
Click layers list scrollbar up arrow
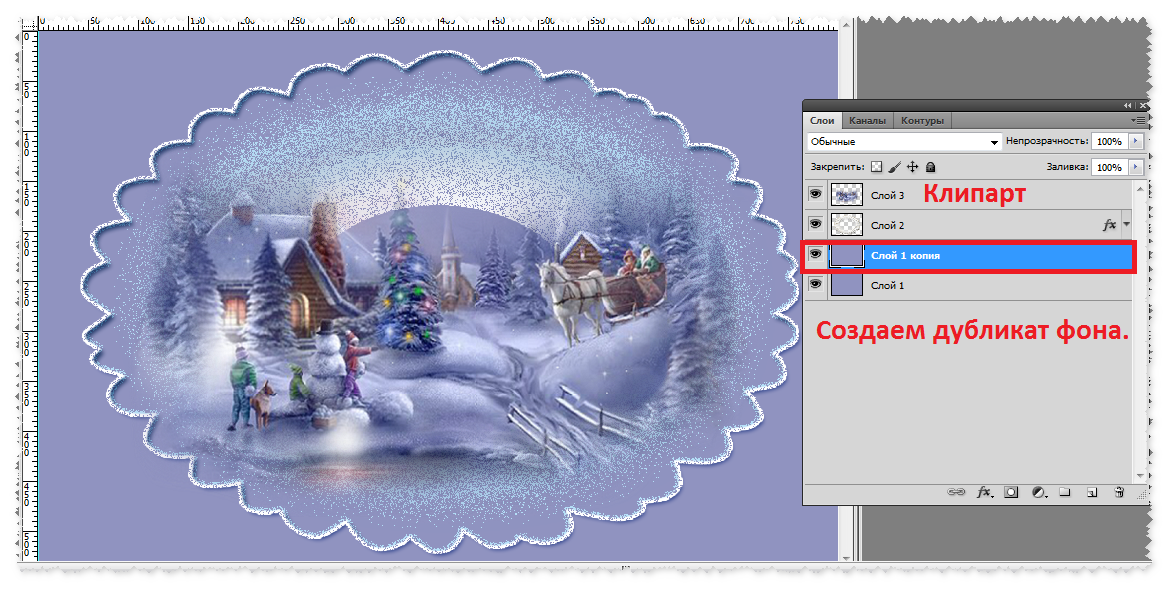[1140, 189]
